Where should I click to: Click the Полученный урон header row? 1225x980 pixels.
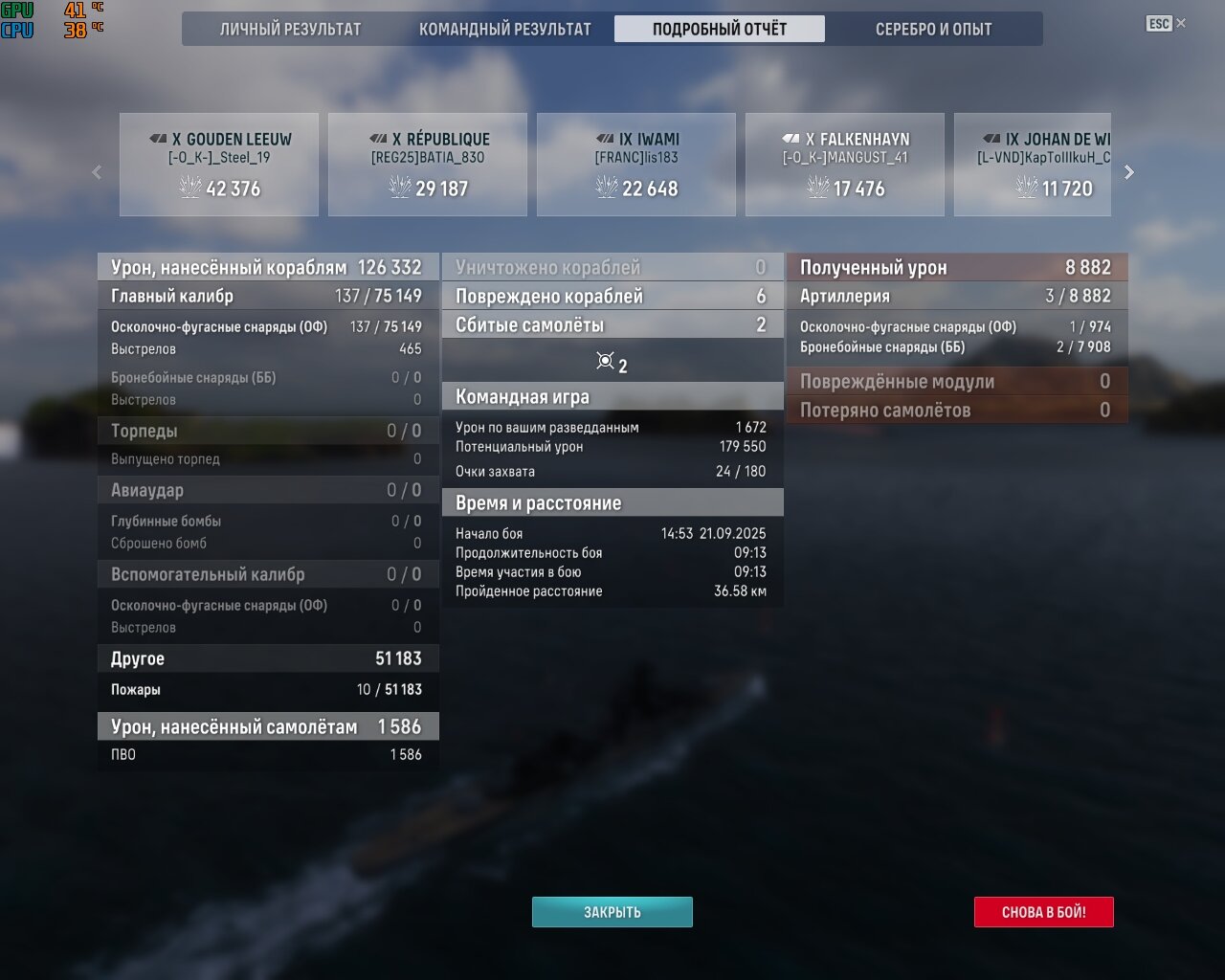click(956, 267)
